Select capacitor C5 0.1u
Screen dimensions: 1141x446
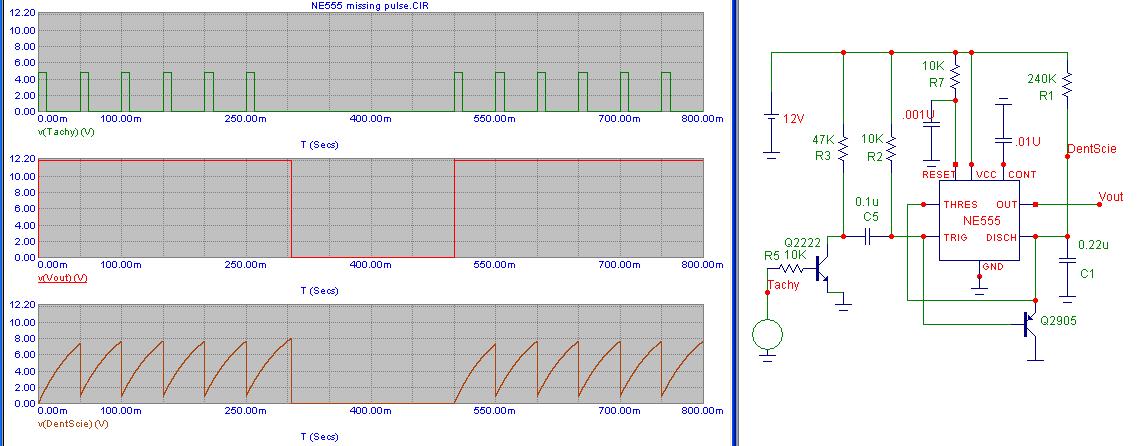click(867, 236)
